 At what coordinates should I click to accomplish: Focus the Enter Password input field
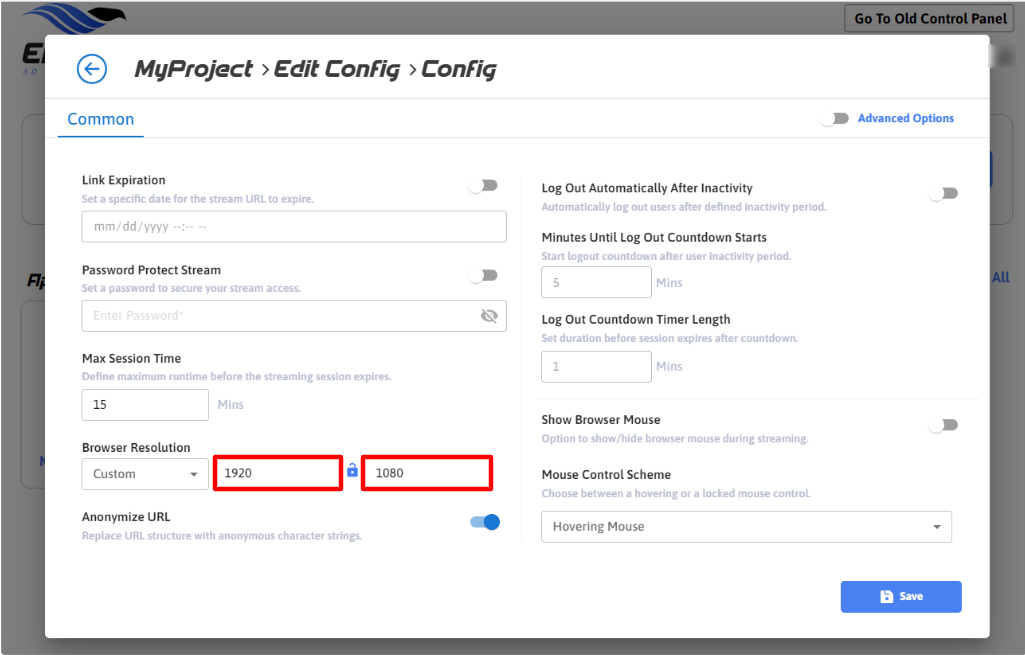[x=280, y=316]
